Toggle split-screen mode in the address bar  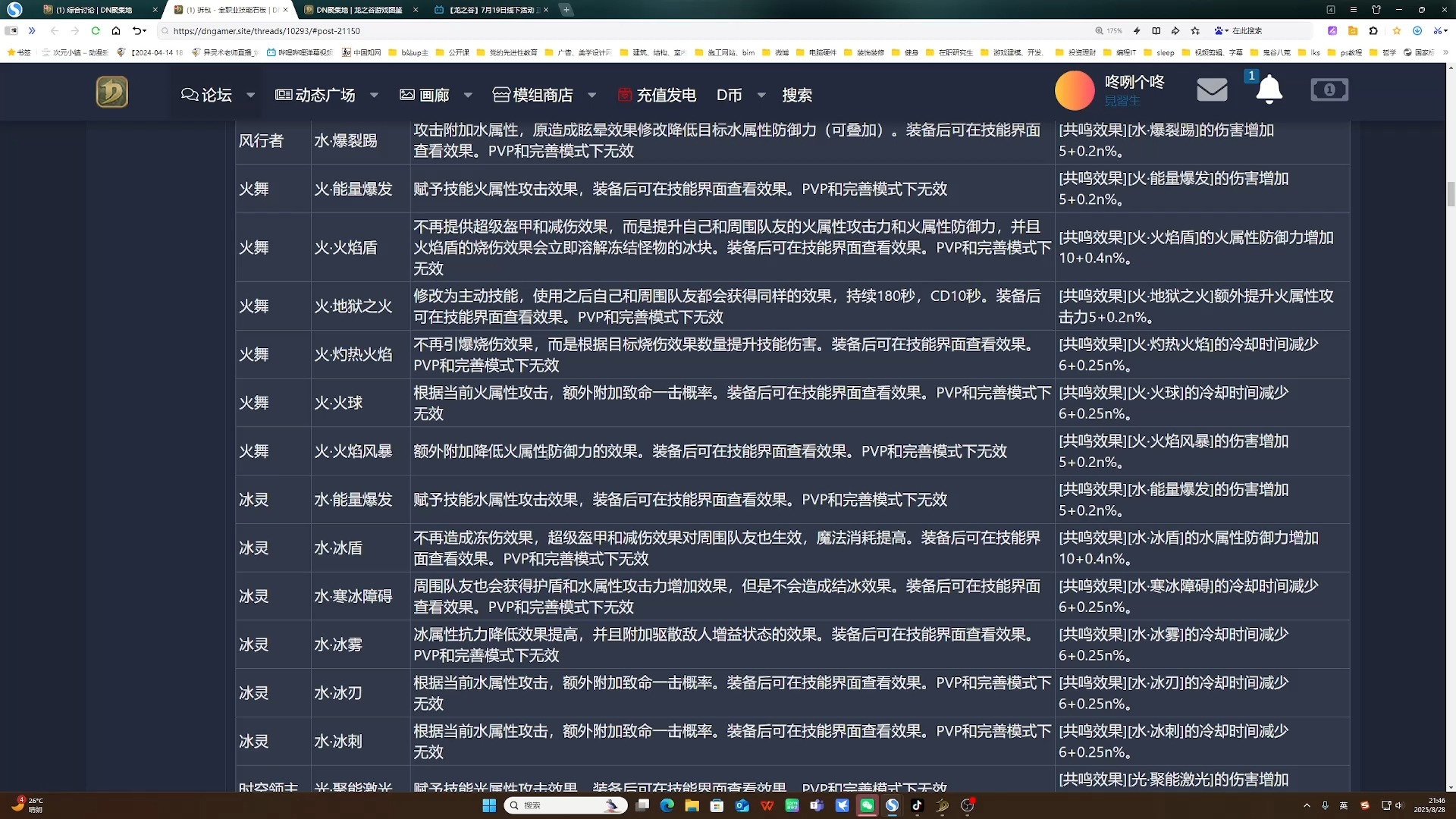tap(1156, 31)
